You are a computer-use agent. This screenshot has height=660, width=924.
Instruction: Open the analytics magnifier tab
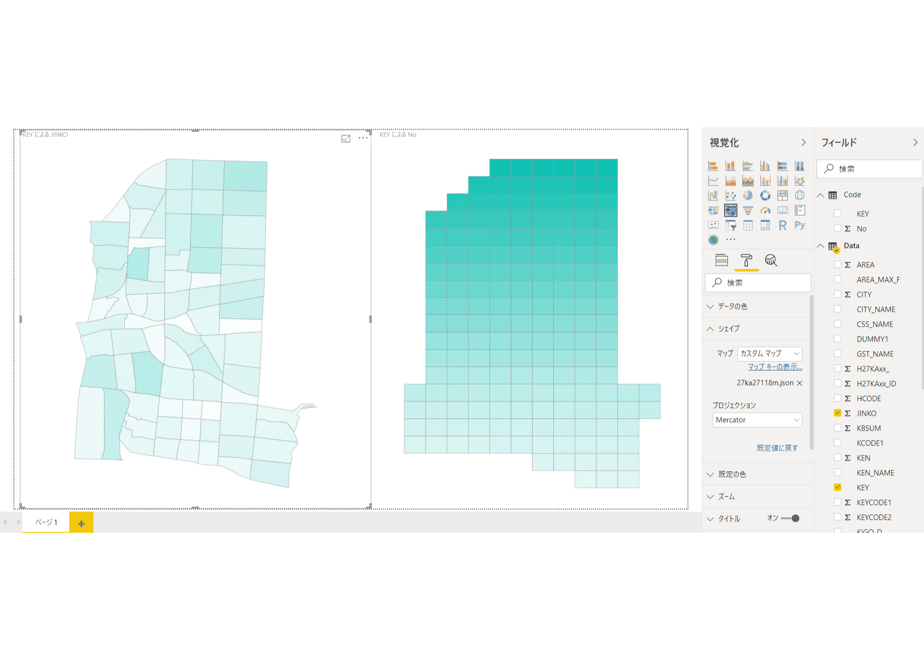coord(771,260)
